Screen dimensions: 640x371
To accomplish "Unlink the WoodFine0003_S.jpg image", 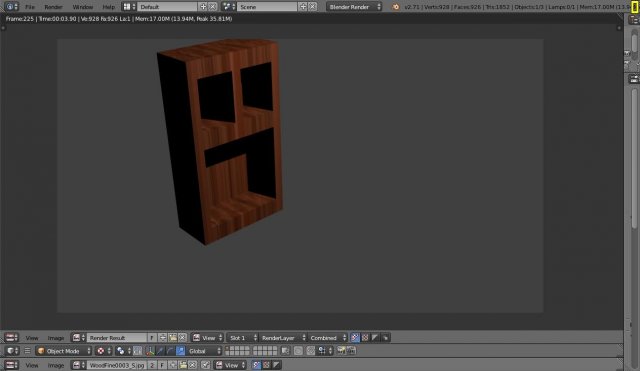I will click(x=193, y=365).
